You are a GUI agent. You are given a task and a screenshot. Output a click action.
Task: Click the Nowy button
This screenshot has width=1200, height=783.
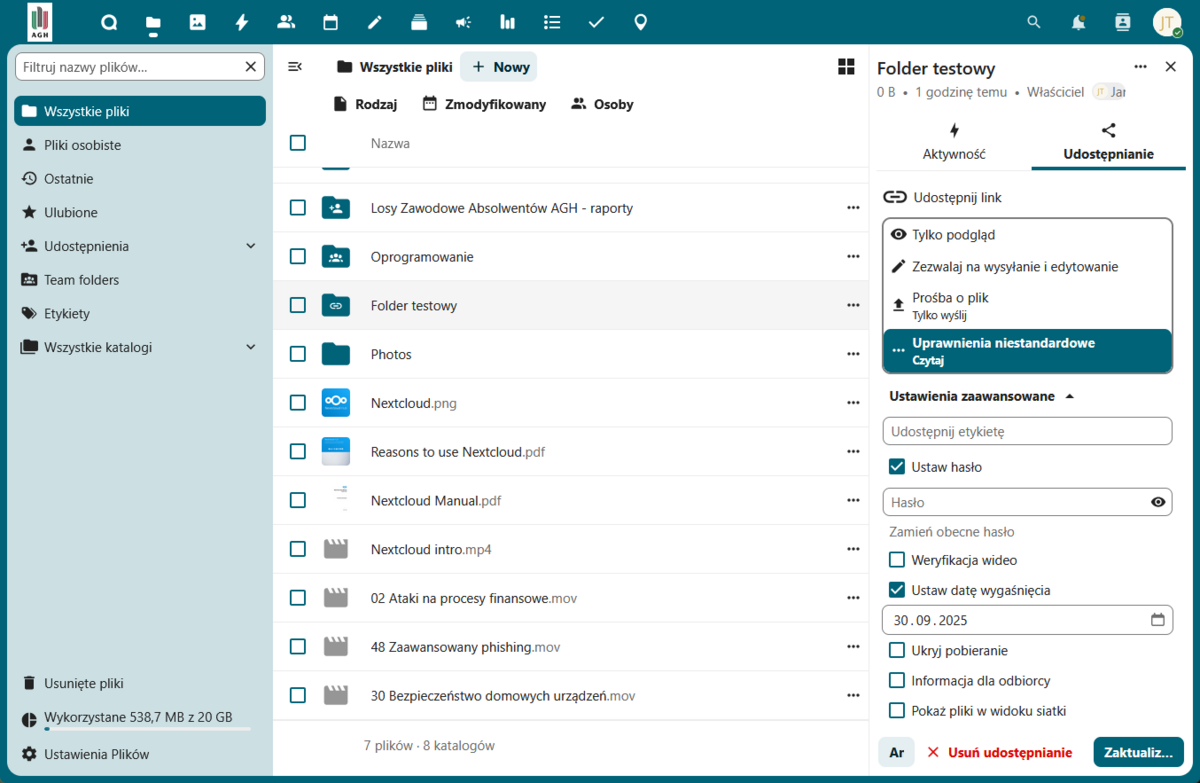[x=499, y=67]
